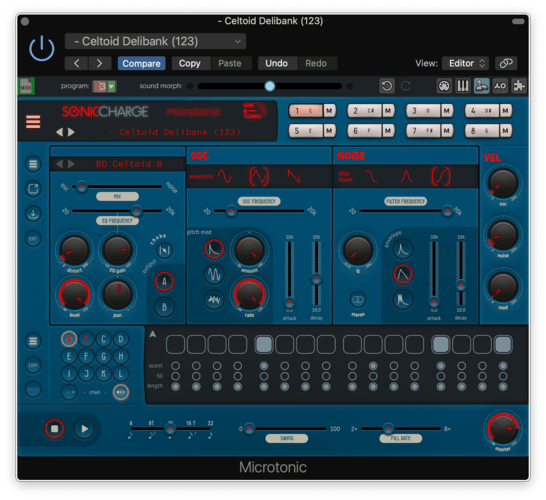The height and width of the screenshot is (500, 546).
Task: Open the Celtoid Delibank preset dropdown
Action: 155,41
